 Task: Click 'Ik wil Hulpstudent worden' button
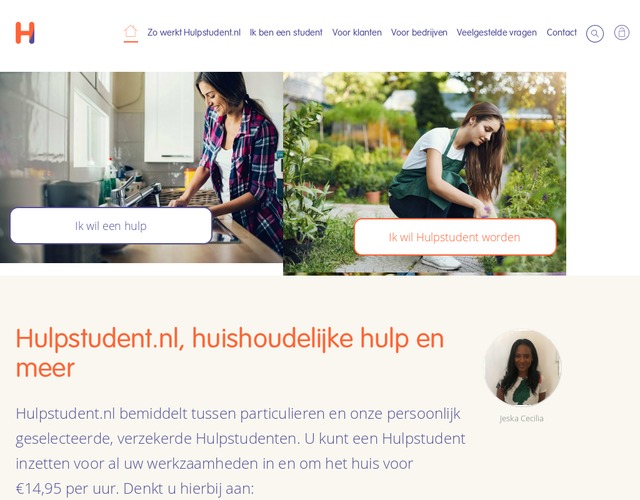455,237
